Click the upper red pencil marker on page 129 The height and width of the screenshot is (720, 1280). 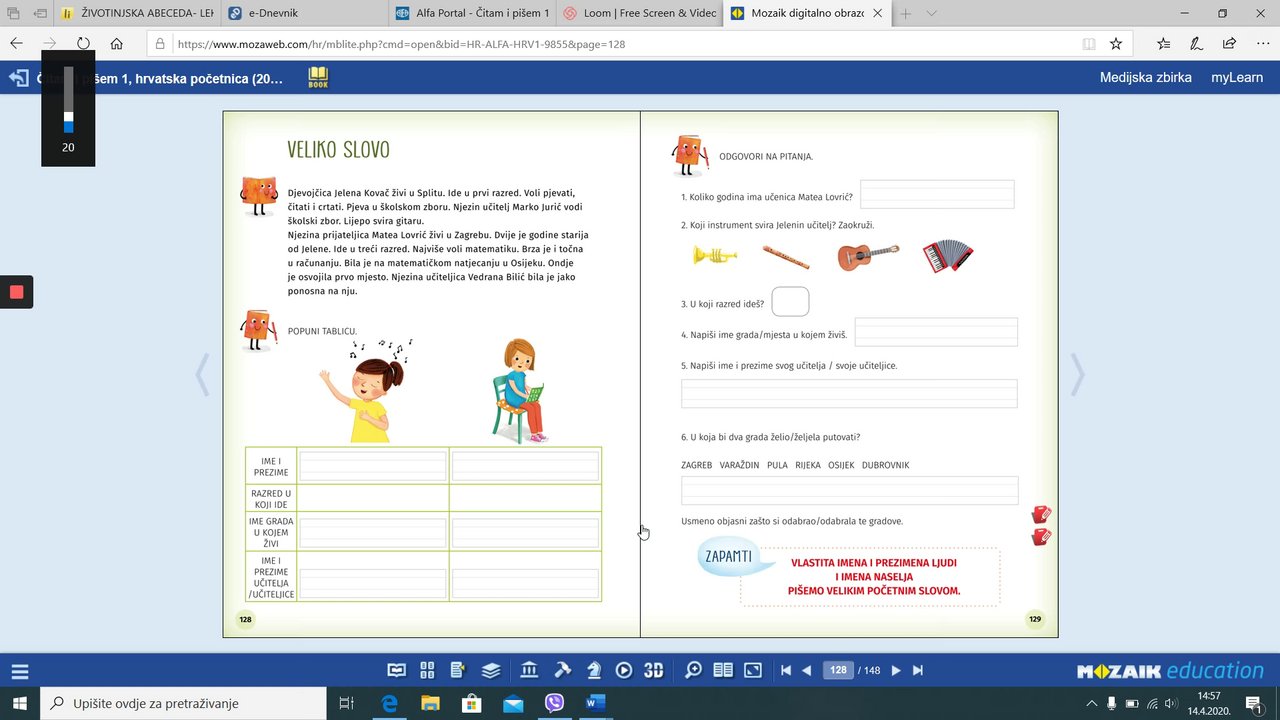[1041, 515]
